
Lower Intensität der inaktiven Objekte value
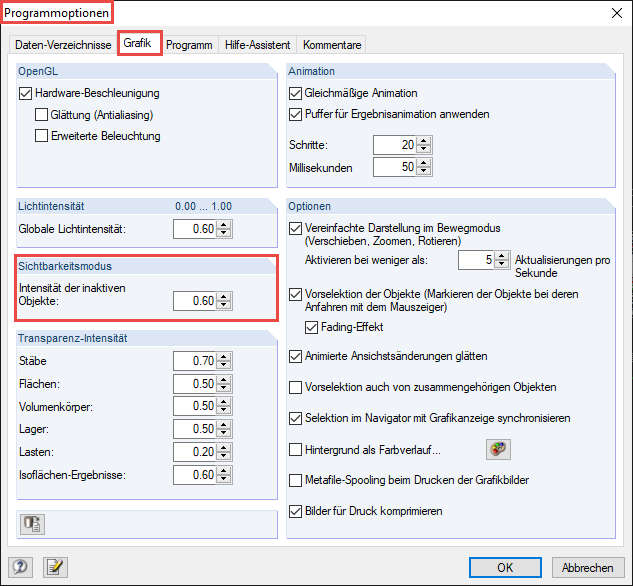pyautogui.click(x=223, y=305)
